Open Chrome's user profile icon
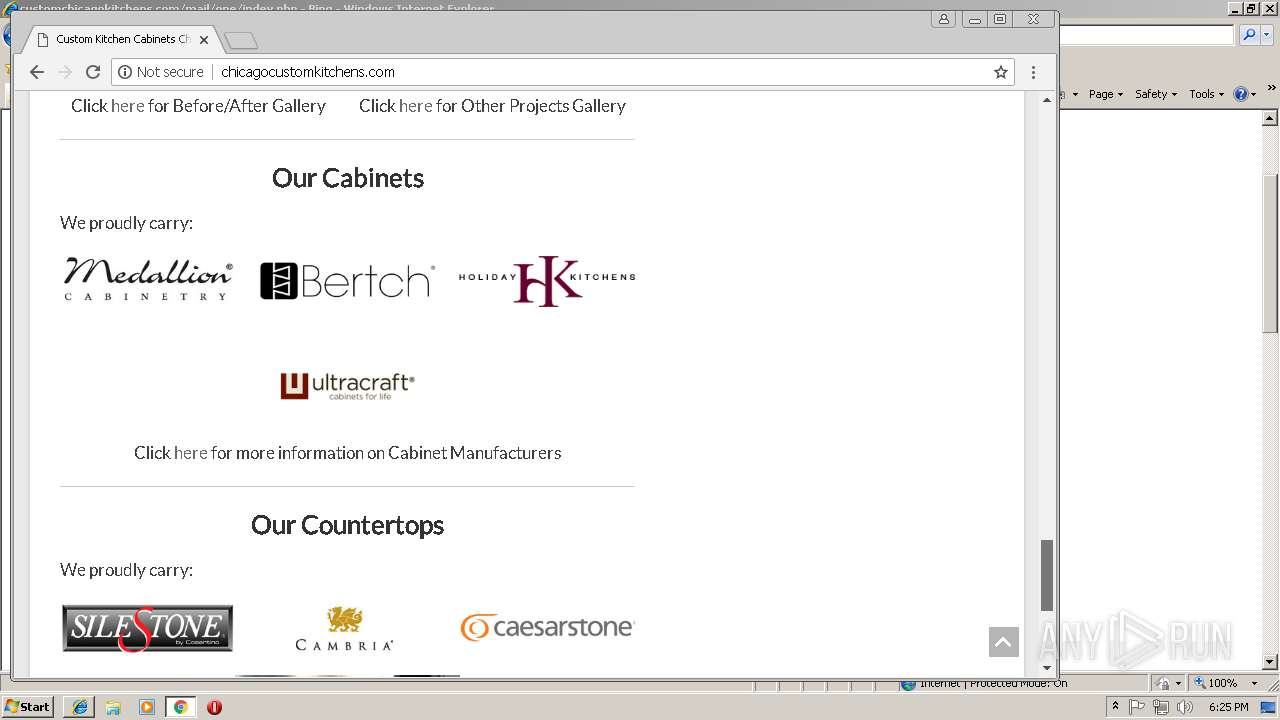Viewport: 1280px width, 720px height. (x=943, y=19)
